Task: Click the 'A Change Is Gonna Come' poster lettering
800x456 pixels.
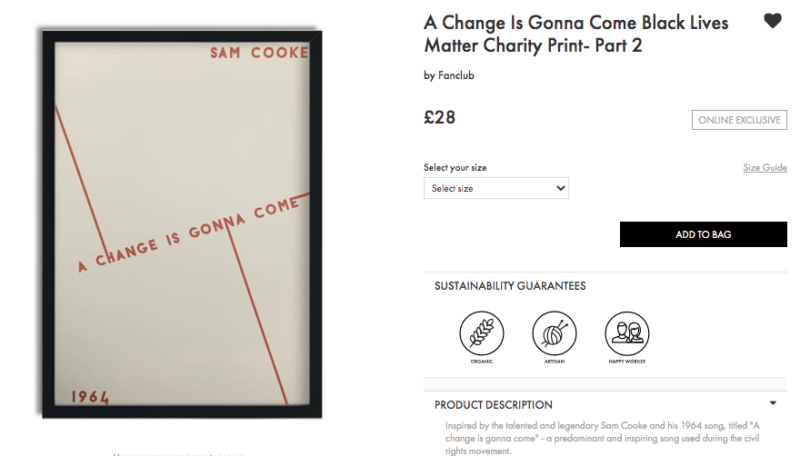Action: [189, 238]
